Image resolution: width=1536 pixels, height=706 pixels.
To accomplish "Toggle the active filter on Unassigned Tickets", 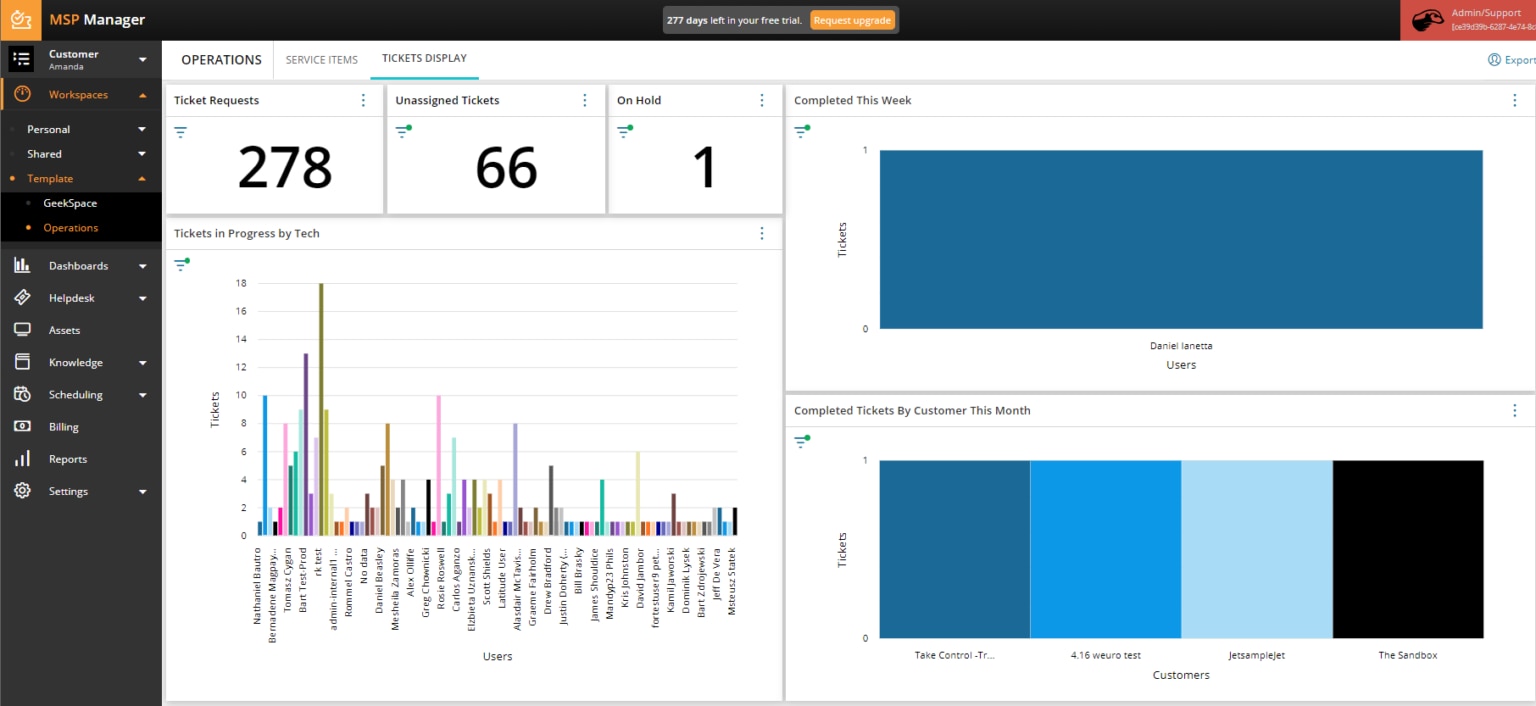I will [402, 131].
